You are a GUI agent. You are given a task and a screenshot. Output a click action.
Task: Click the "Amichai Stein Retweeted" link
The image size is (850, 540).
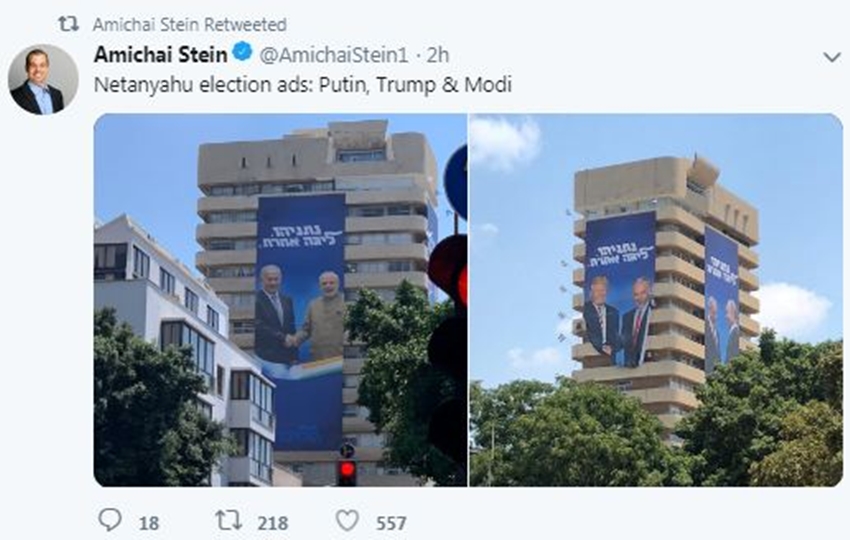tap(189, 24)
